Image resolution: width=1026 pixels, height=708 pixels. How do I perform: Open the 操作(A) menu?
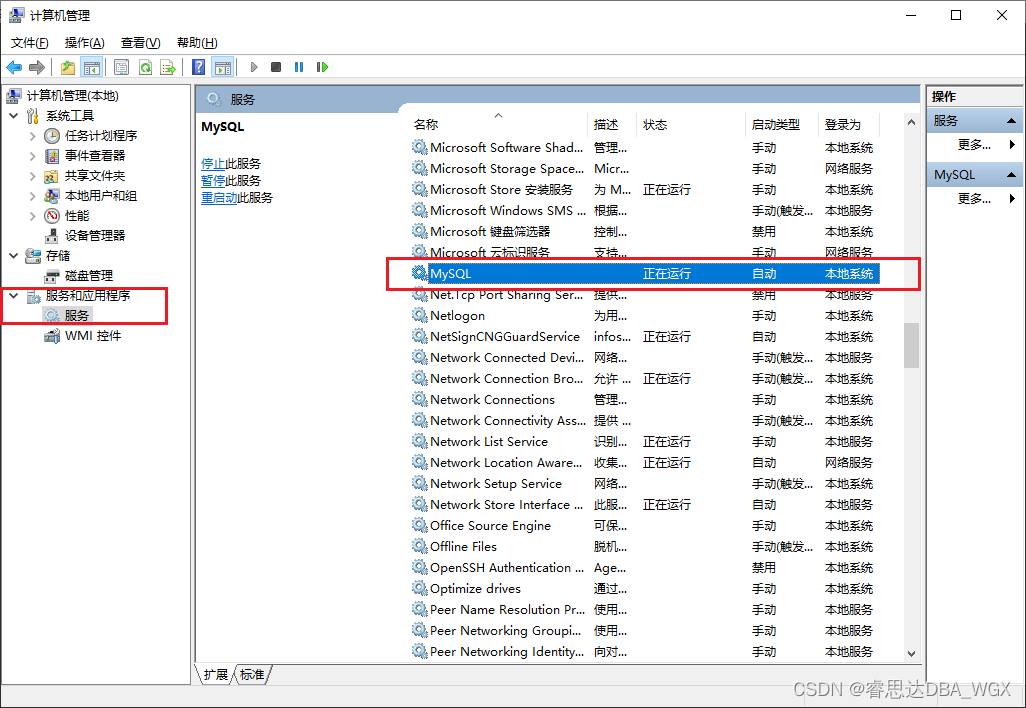pyautogui.click(x=84, y=43)
